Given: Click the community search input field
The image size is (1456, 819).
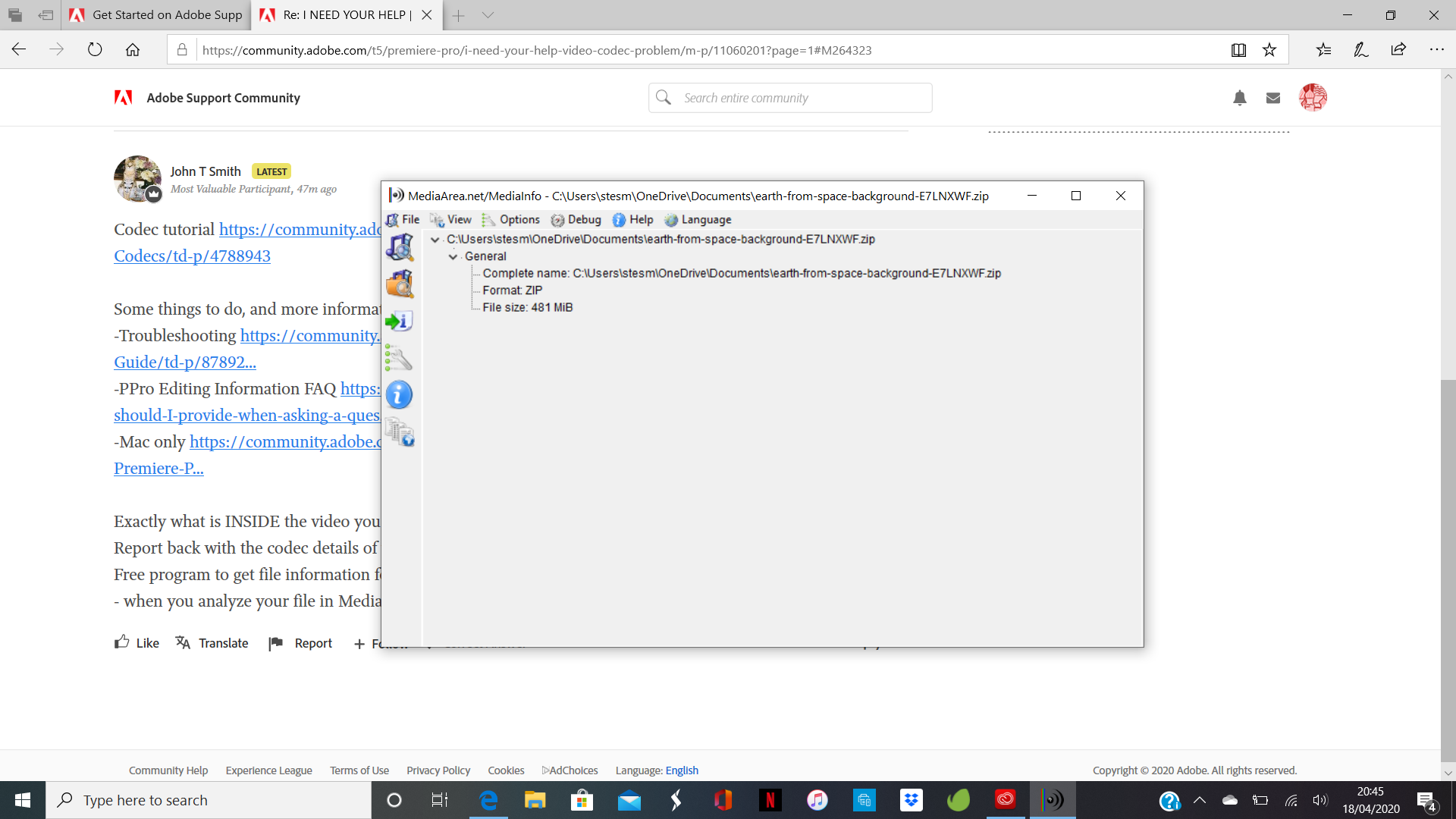Looking at the screenshot, I should point(790,97).
